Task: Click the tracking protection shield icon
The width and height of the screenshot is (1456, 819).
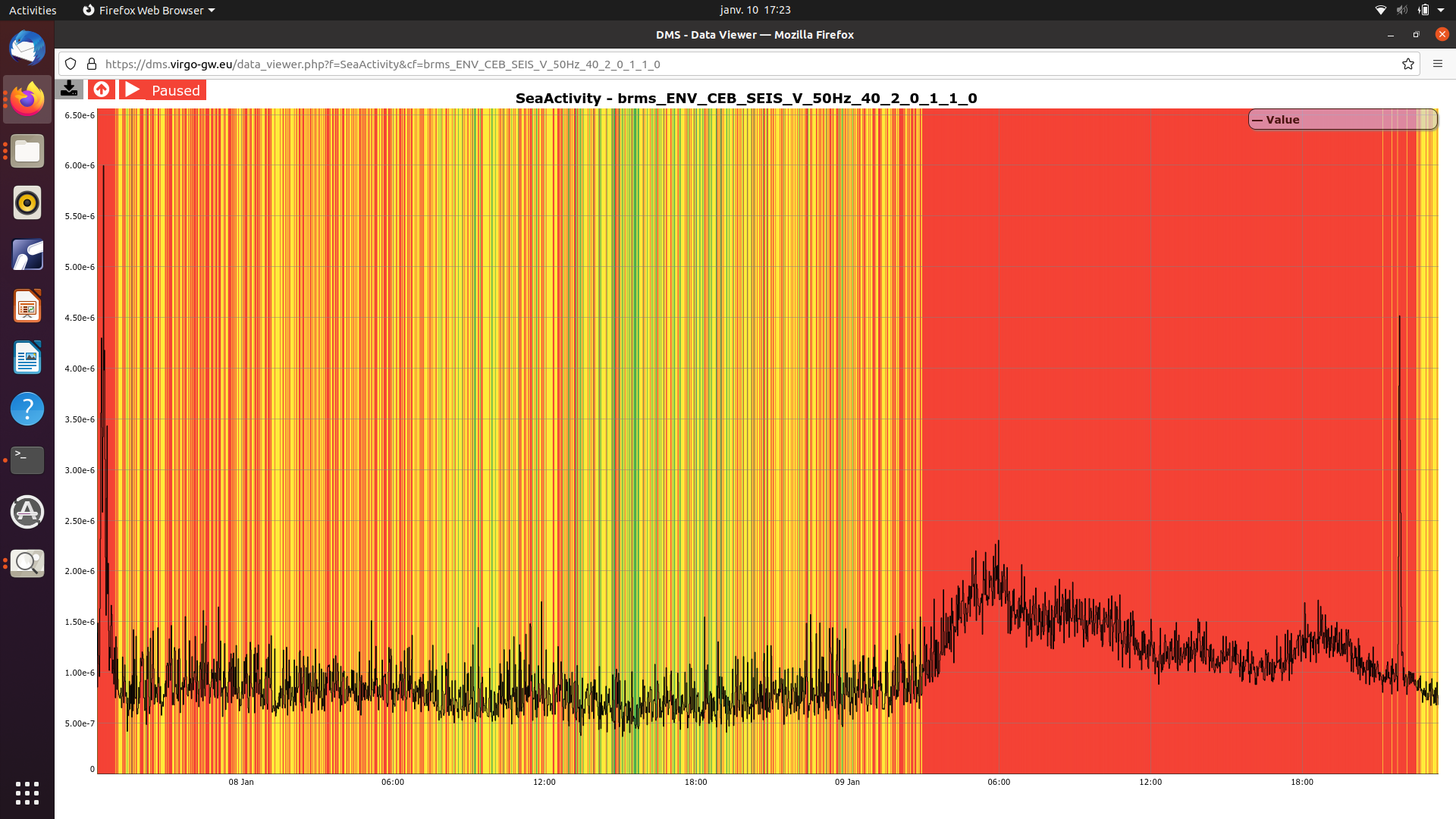Action: tap(71, 64)
